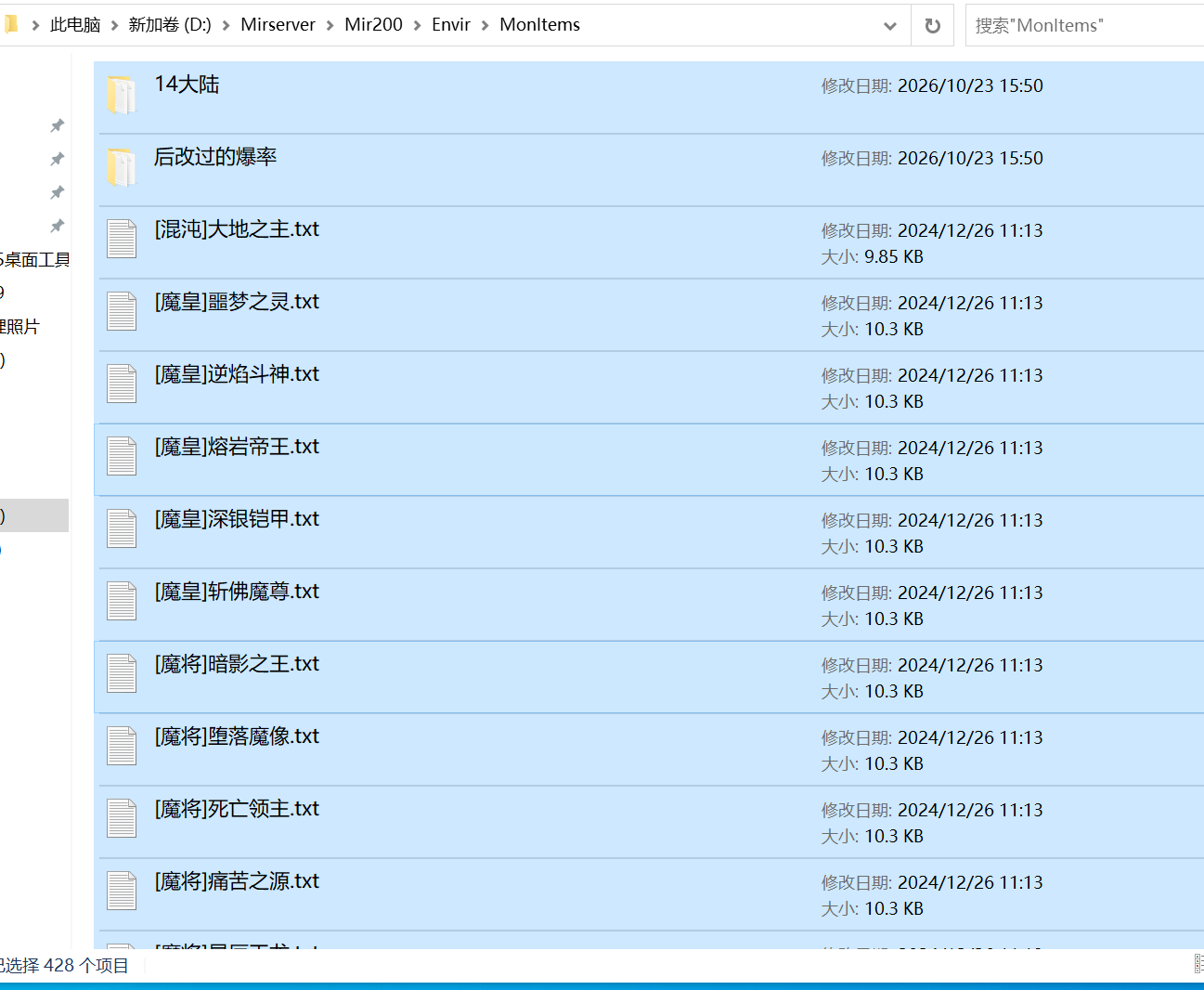Navigate to 新加卷 (D:) in address bar
The width and height of the screenshot is (1204, 990).
pyautogui.click(x=170, y=25)
